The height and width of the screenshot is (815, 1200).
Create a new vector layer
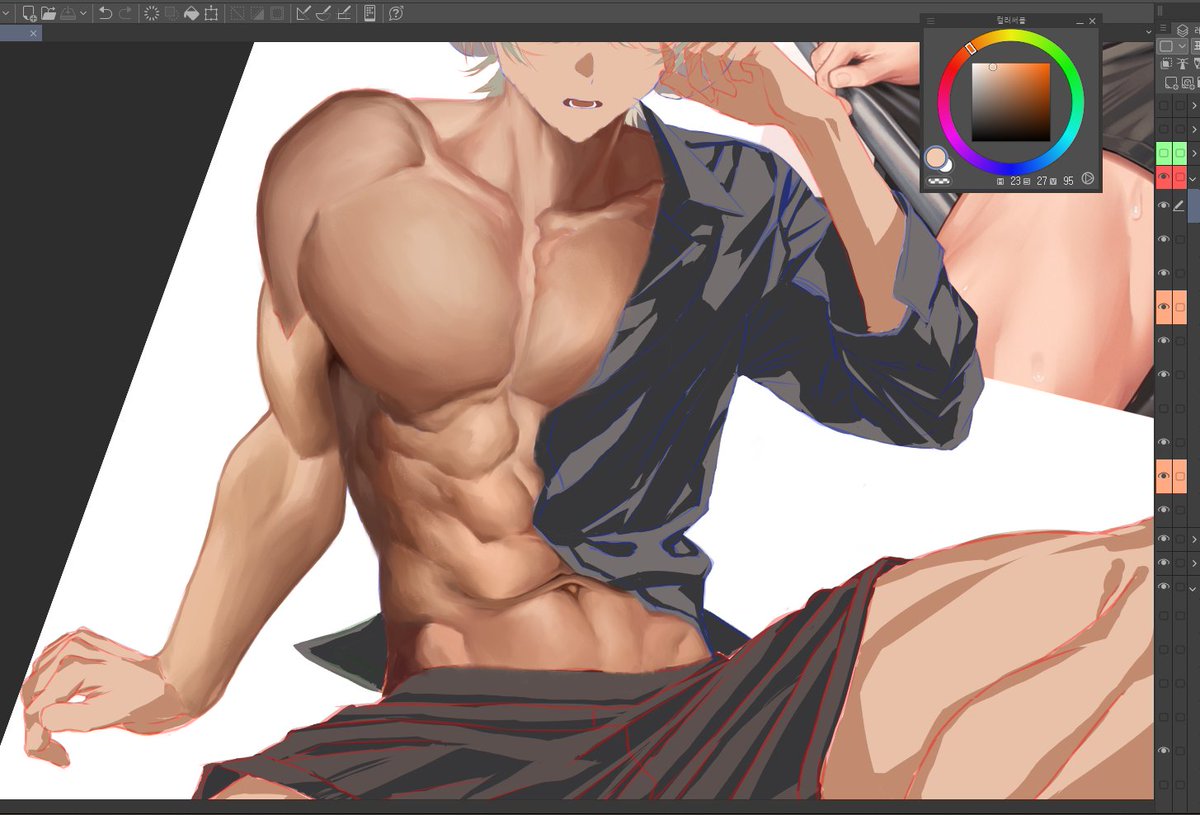(1187, 82)
